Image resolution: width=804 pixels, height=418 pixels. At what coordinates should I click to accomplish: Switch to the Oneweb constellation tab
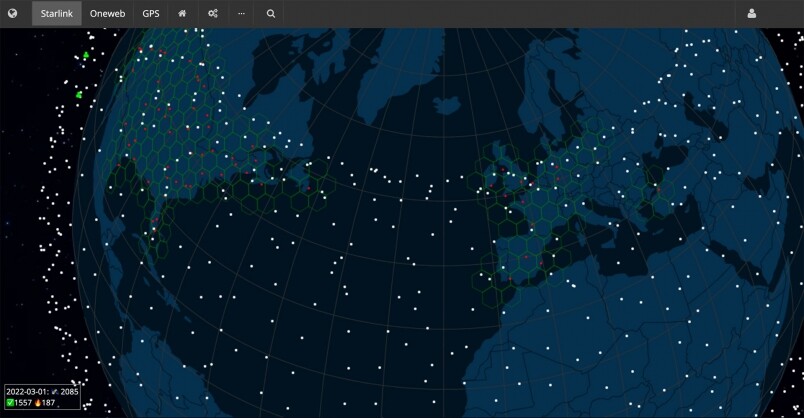click(107, 13)
